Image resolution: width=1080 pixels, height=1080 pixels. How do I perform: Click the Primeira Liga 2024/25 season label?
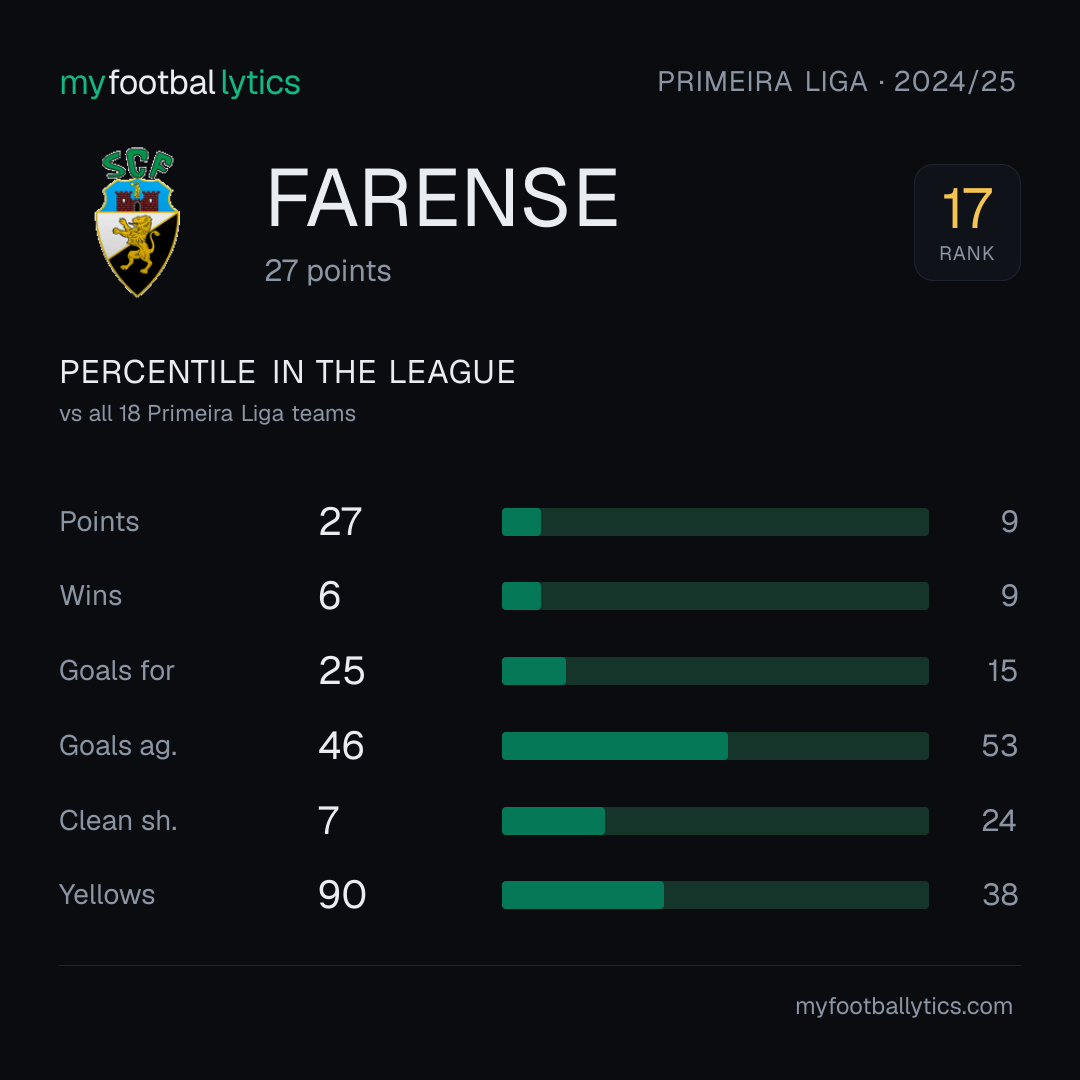[x=836, y=82]
